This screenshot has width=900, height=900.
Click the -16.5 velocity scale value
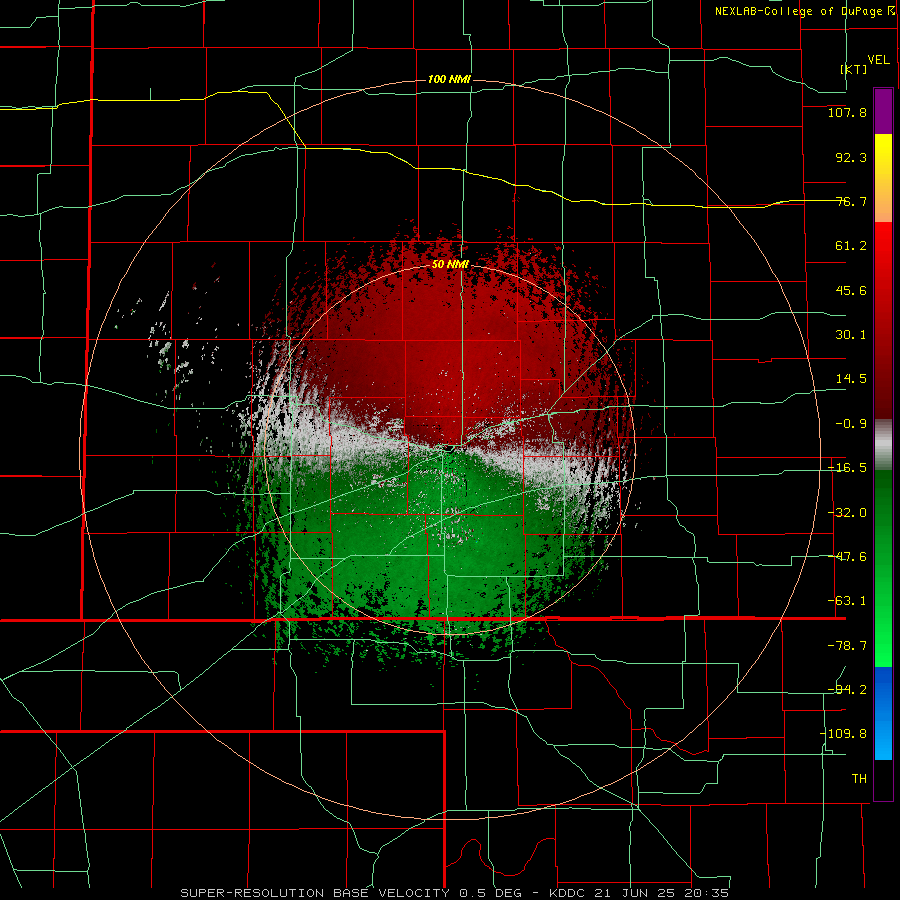click(x=847, y=468)
